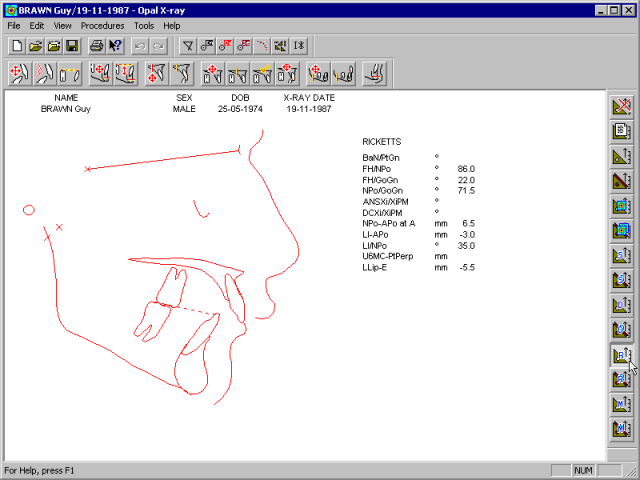Click the FH/GoGn value 22.0
640x480 pixels.
[466, 180]
